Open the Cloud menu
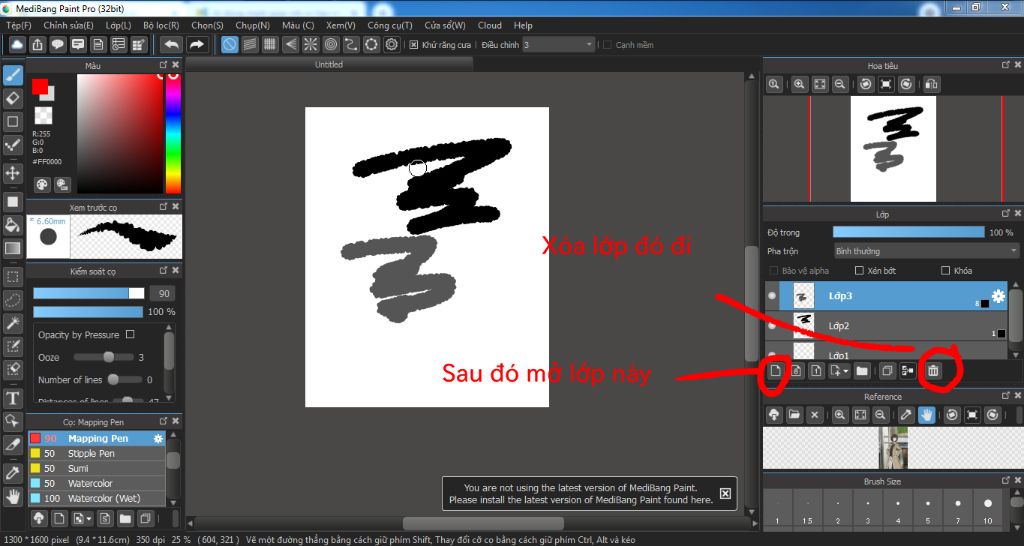Image resolution: width=1024 pixels, height=546 pixels. coord(490,25)
